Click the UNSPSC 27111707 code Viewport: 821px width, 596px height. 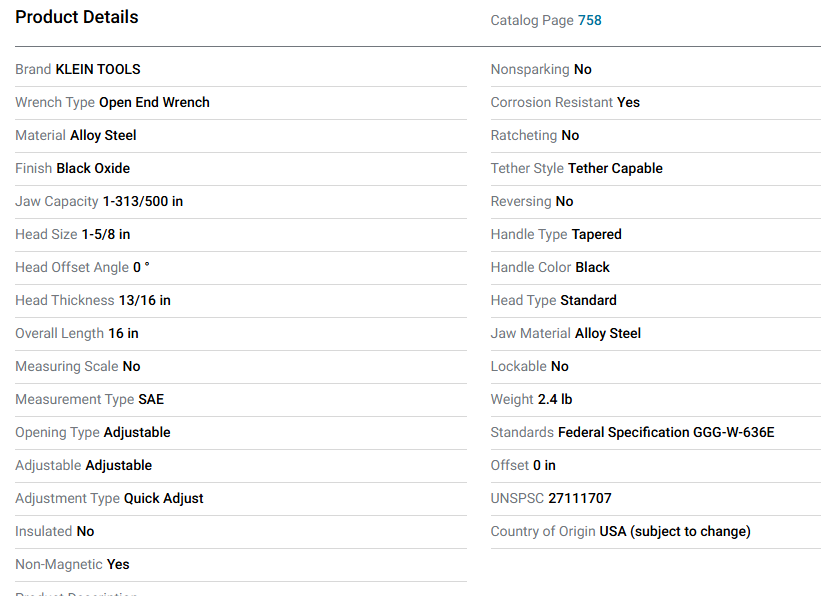(580, 498)
